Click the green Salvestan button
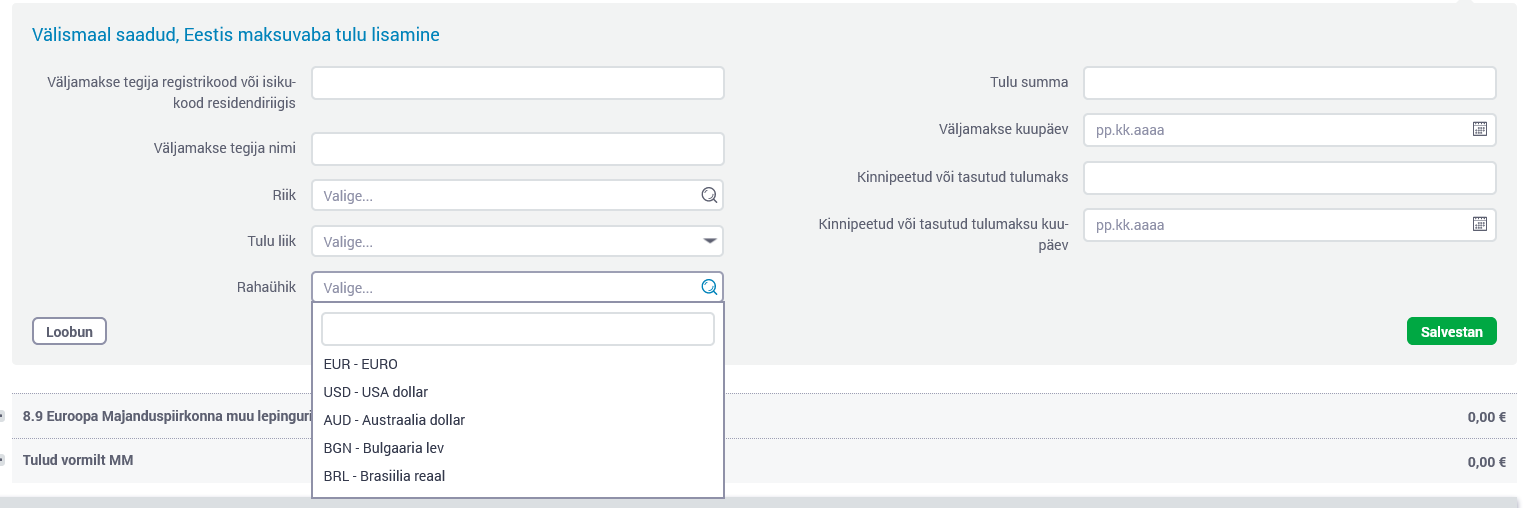This screenshot has width=1529, height=508. [x=1451, y=332]
